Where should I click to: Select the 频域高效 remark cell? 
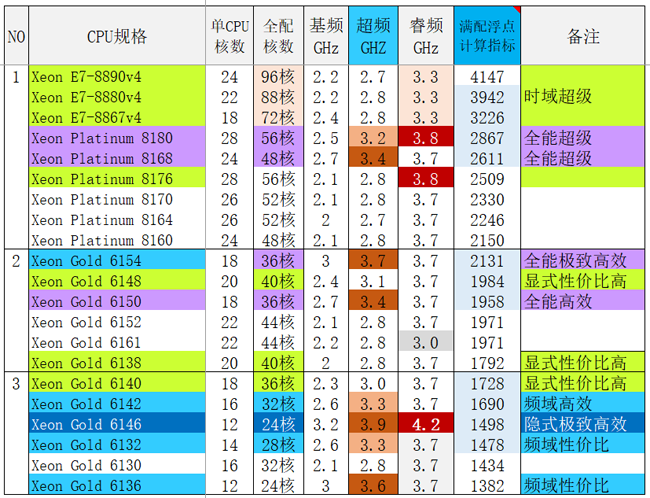pyautogui.click(x=582, y=403)
